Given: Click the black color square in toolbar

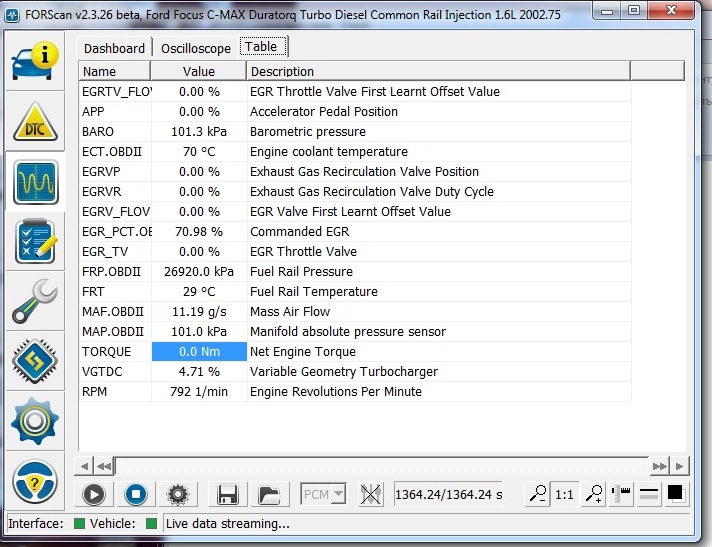Looking at the screenshot, I should (675, 493).
